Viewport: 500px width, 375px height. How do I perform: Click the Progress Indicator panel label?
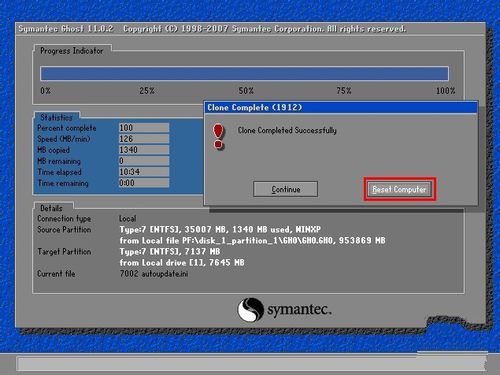click(x=72, y=51)
